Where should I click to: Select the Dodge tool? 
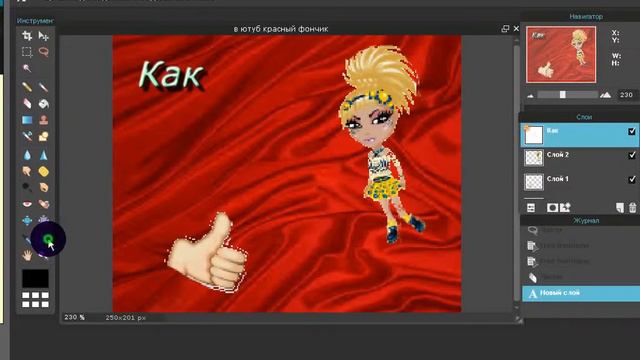[x=27, y=187]
